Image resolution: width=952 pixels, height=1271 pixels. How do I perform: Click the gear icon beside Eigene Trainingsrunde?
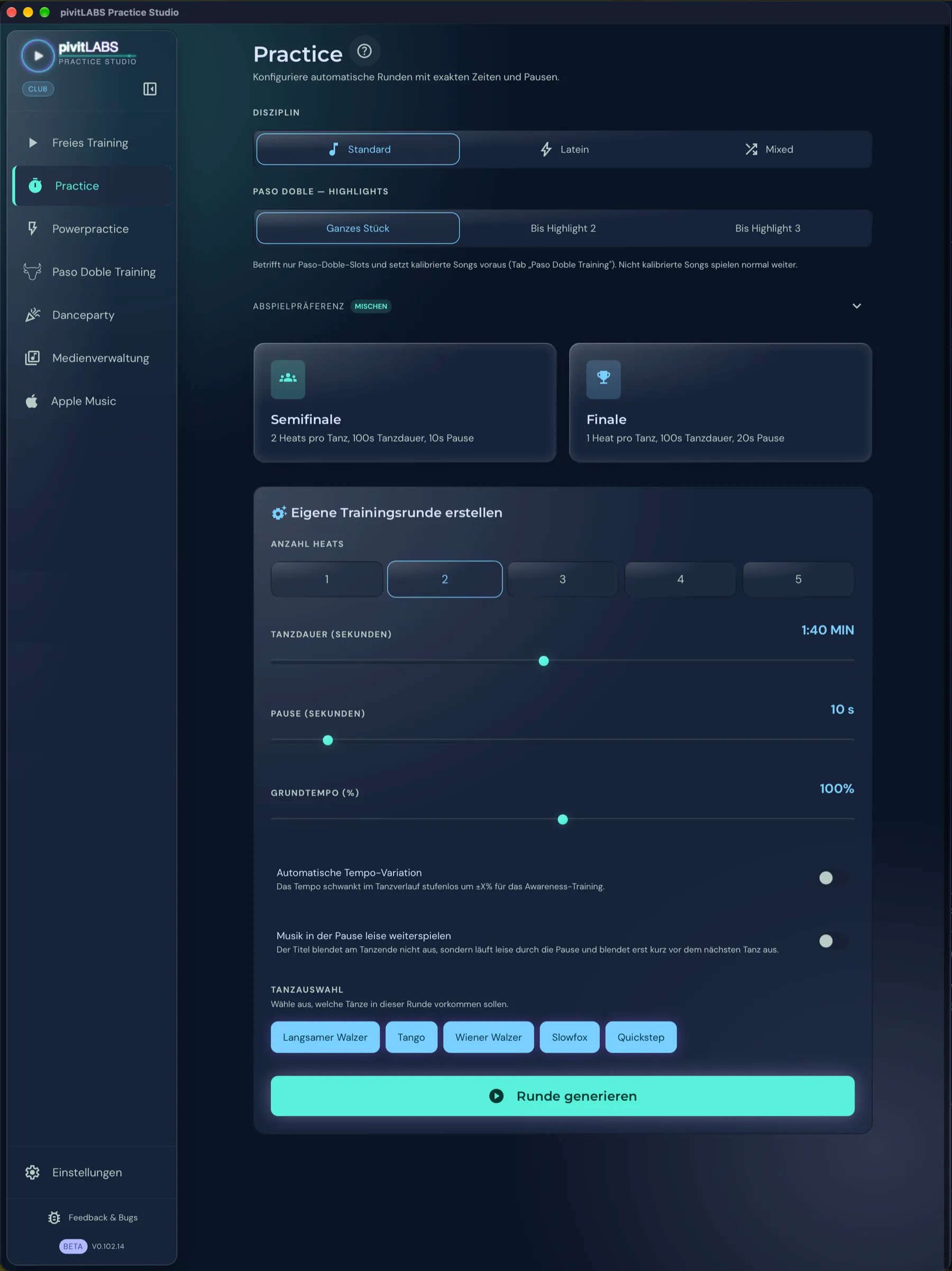click(x=279, y=513)
